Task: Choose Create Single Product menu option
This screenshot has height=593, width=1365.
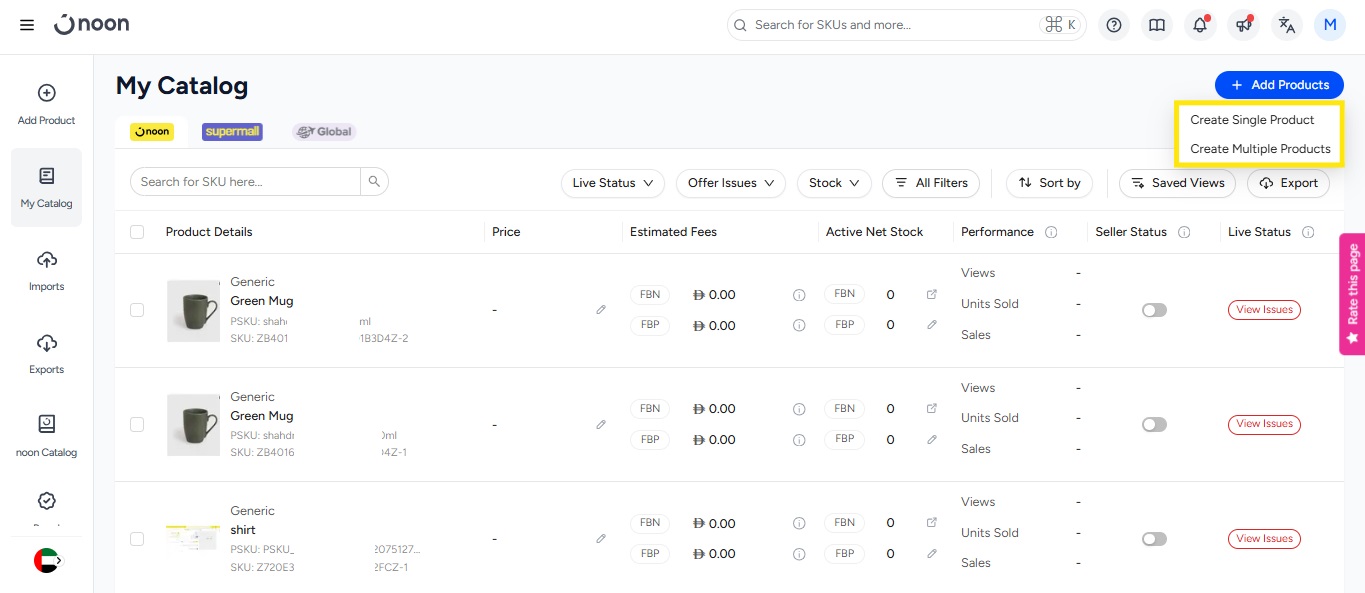Action: [x=1252, y=120]
